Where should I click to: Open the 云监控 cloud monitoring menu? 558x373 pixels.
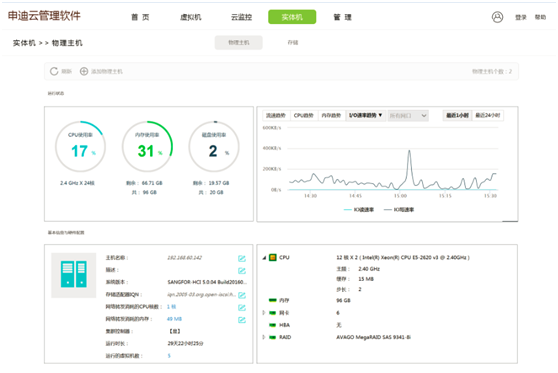click(241, 17)
